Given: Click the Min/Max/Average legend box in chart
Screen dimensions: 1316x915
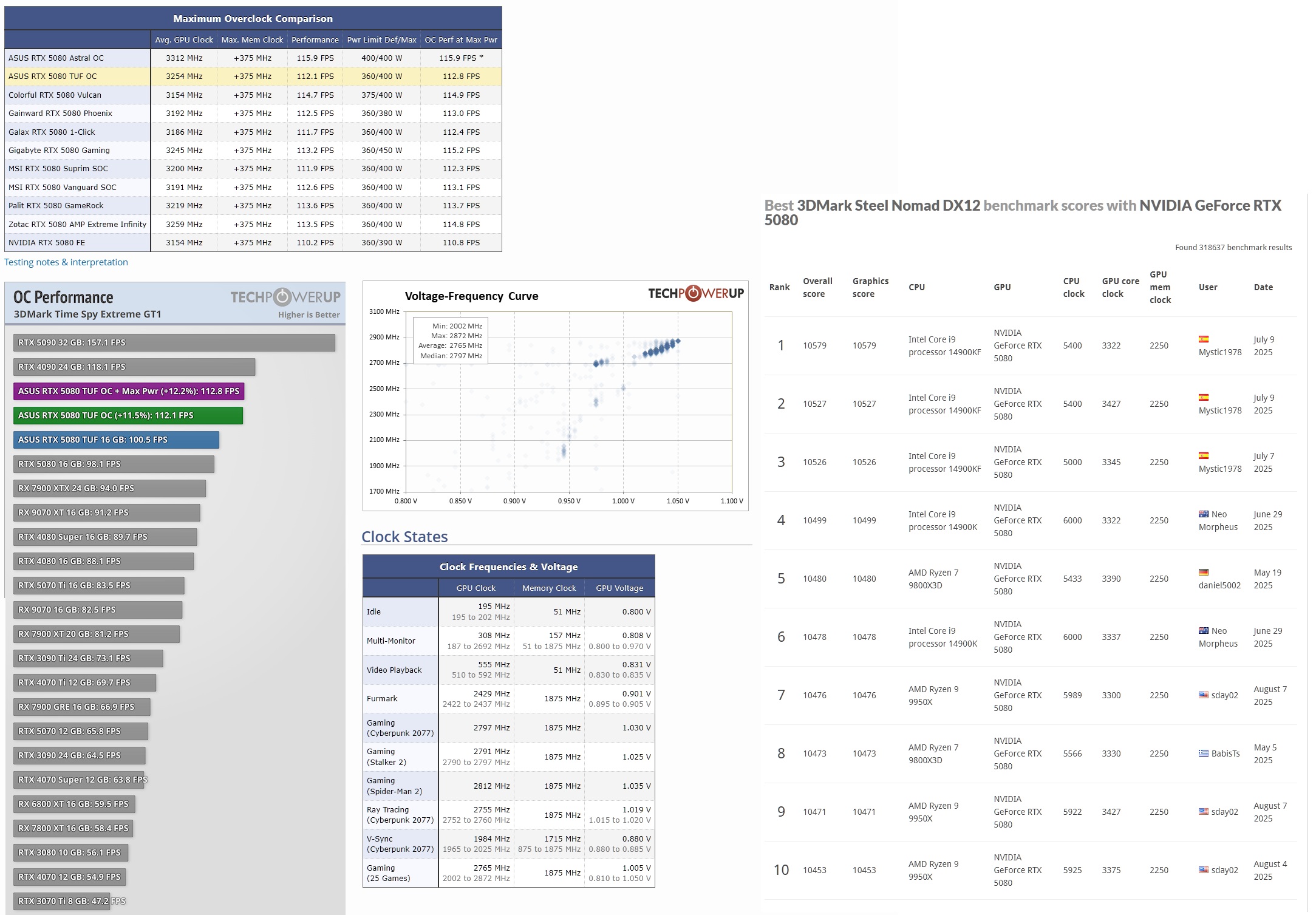Looking at the screenshot, I should (x=450, y=341).
